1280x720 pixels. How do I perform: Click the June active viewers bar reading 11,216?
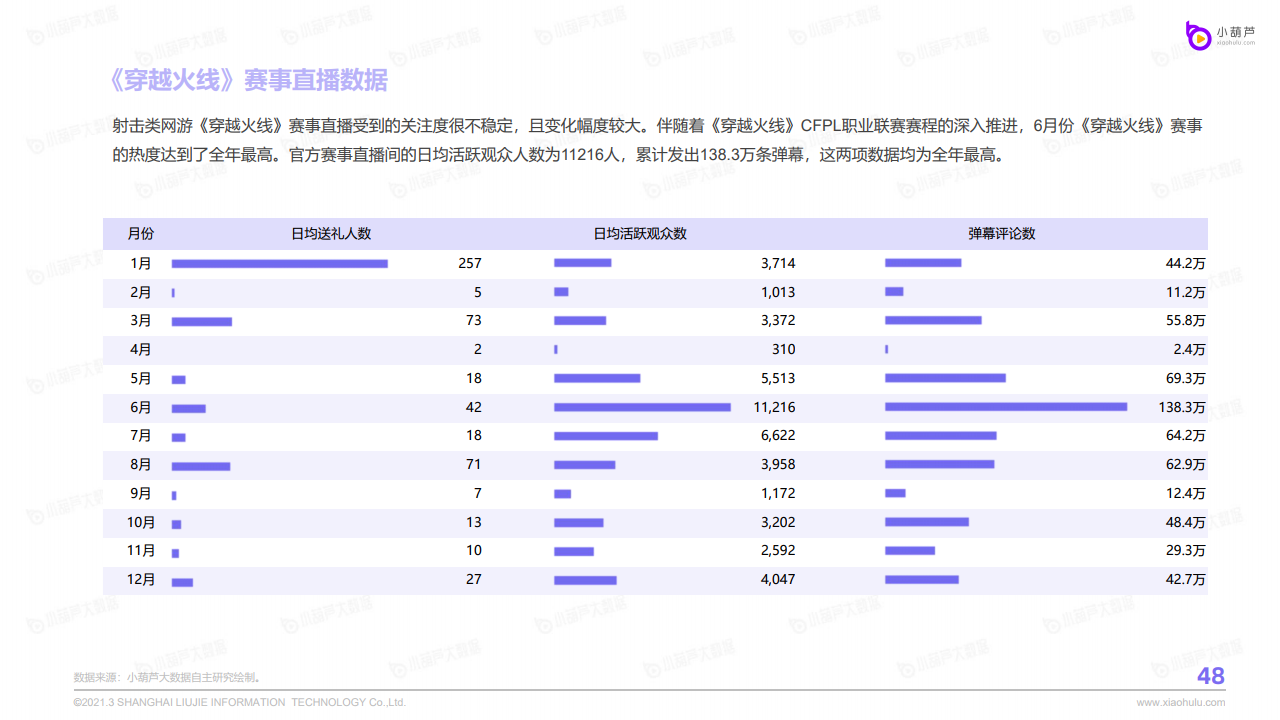pos(642,407)
